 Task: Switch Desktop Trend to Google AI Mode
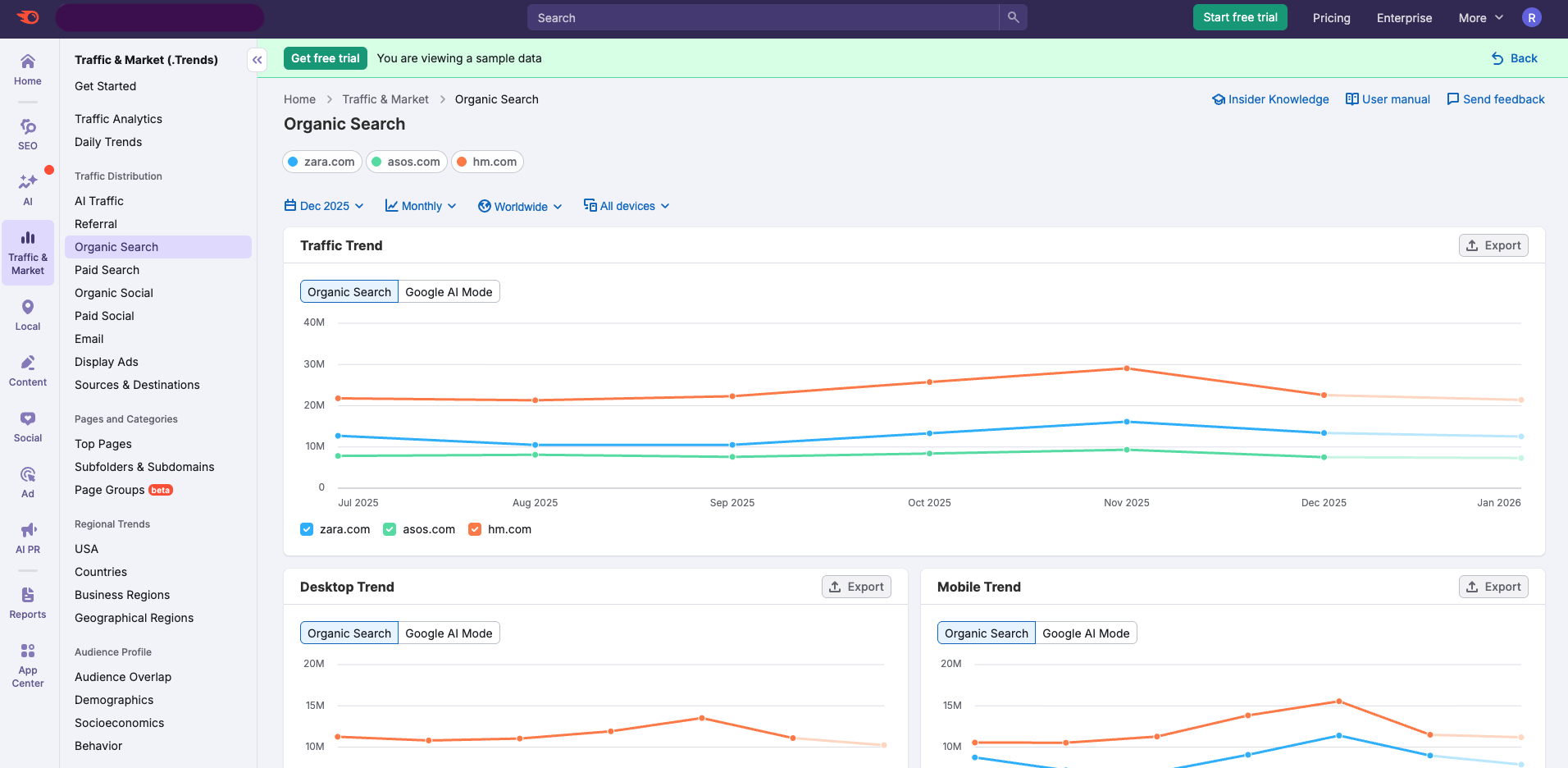449,633
